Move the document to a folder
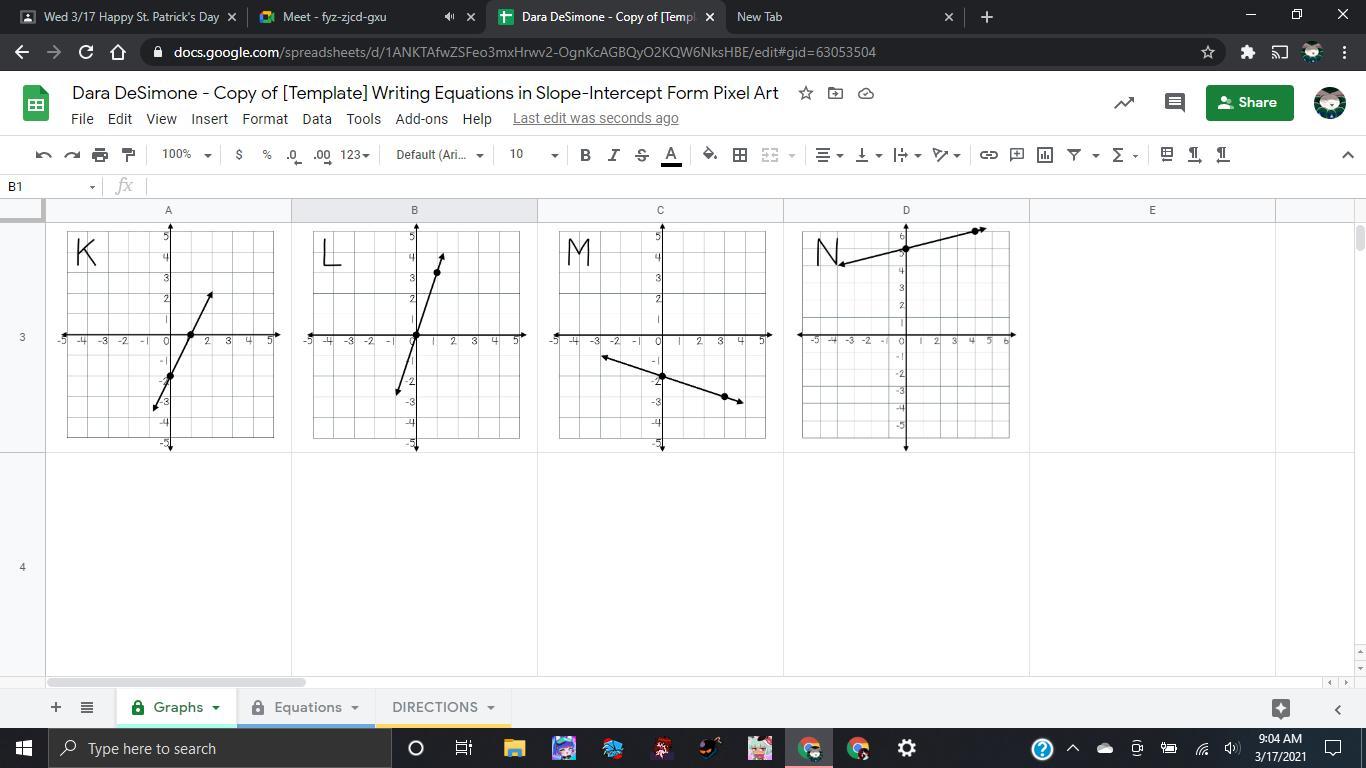This screenshot has height=768, width=1366. click(x=835, y=93)
